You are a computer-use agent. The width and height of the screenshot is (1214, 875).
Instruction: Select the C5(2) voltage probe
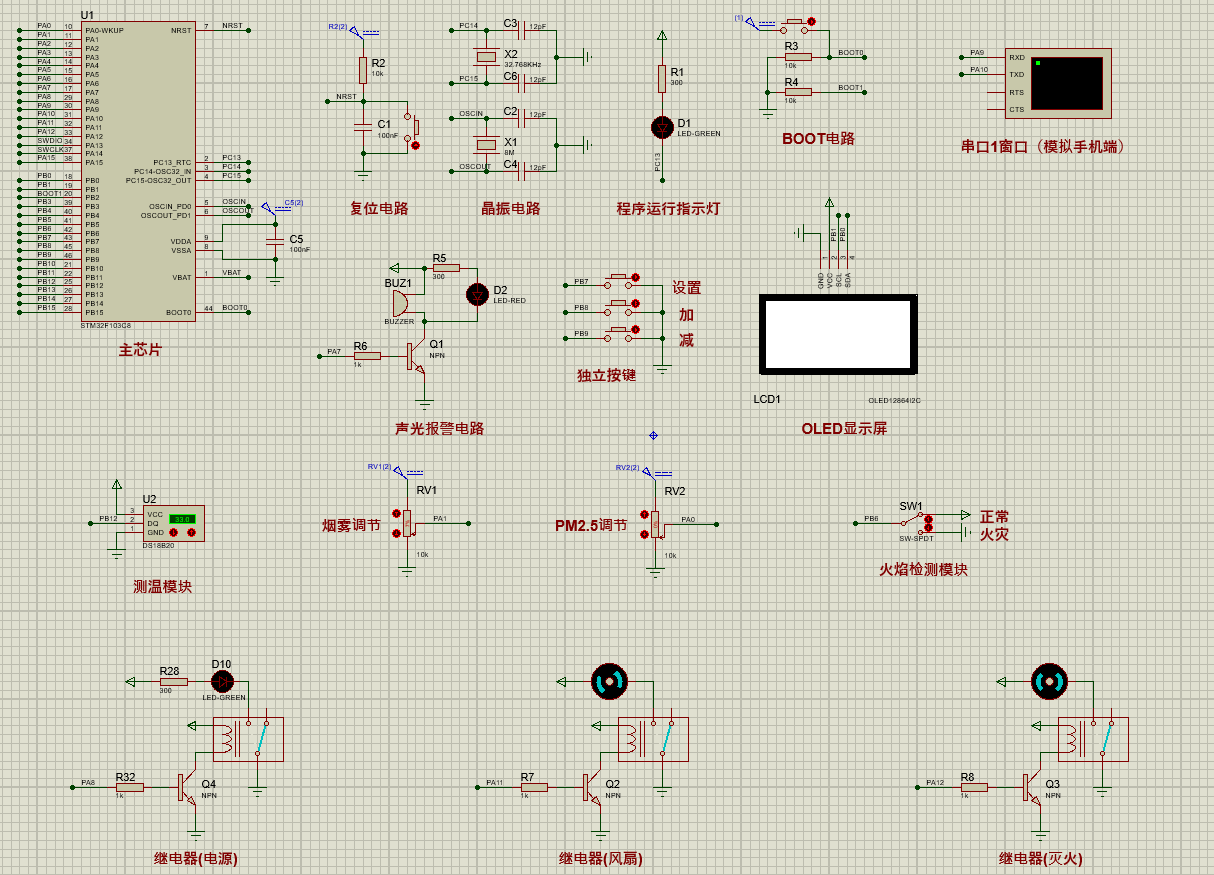coord(276,207)
